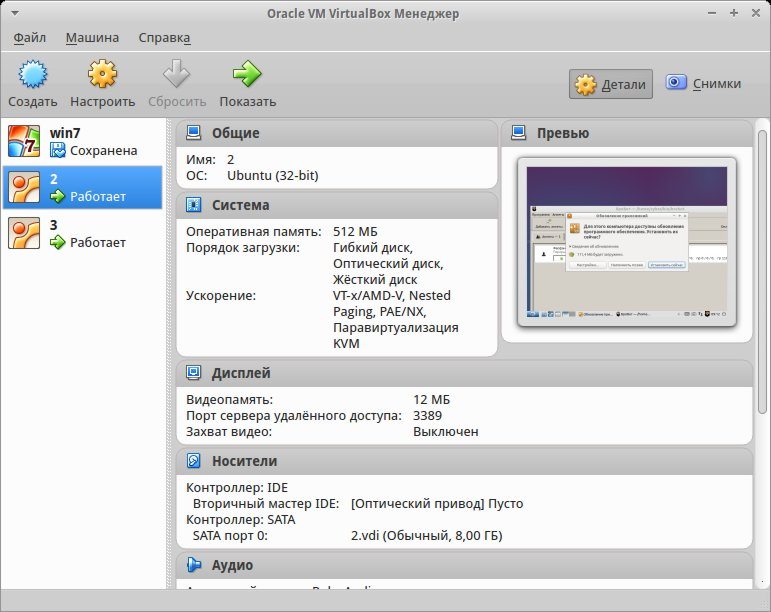Click the 12 МБ video memory value

click(431, 400)
